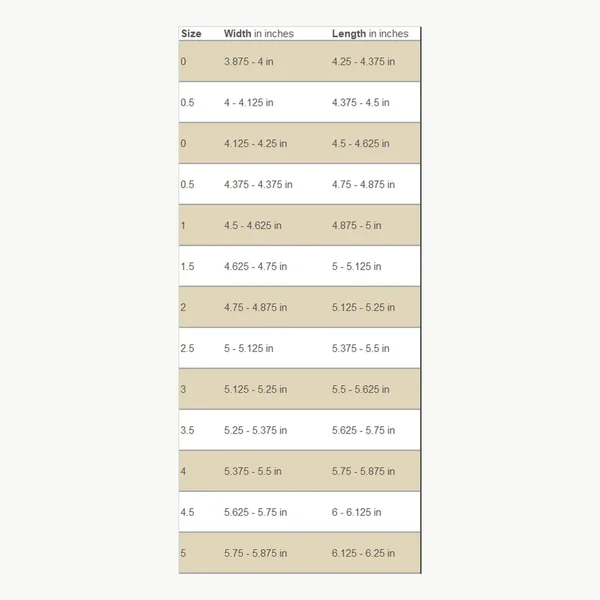Screen dimensions: 600x600
Task: Click the size 3.5 row label
Action: coord(188,430)
